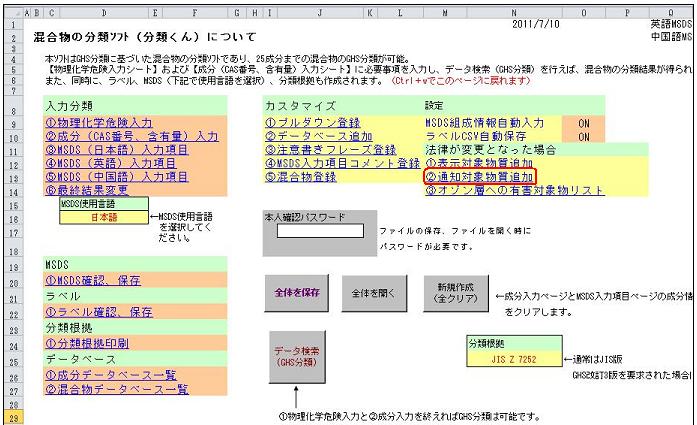Click the 本人確認パスワード input box
The image size is (697, 425).
[317, 231]
